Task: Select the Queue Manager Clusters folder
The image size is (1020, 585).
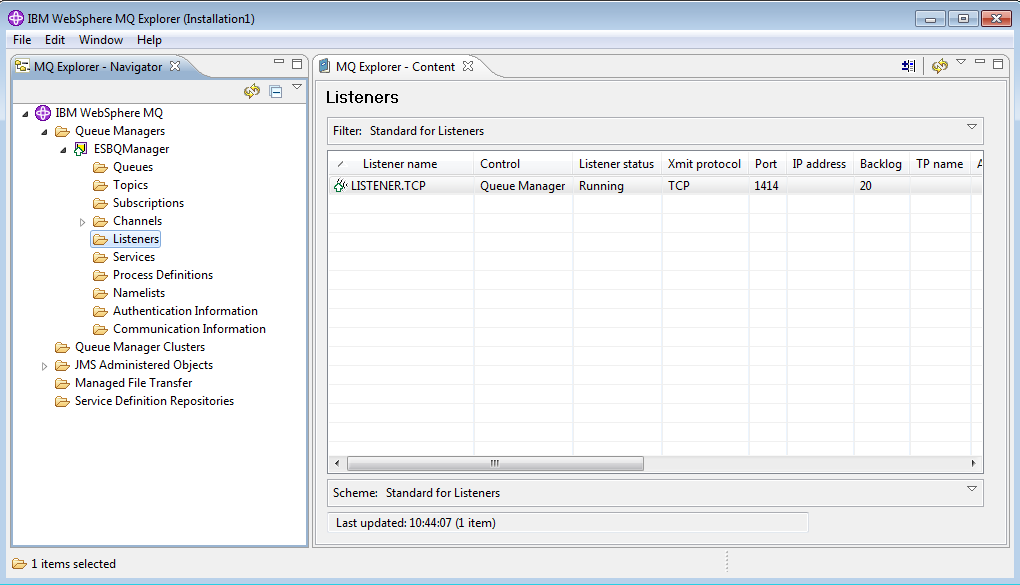Action: (139, 347)
